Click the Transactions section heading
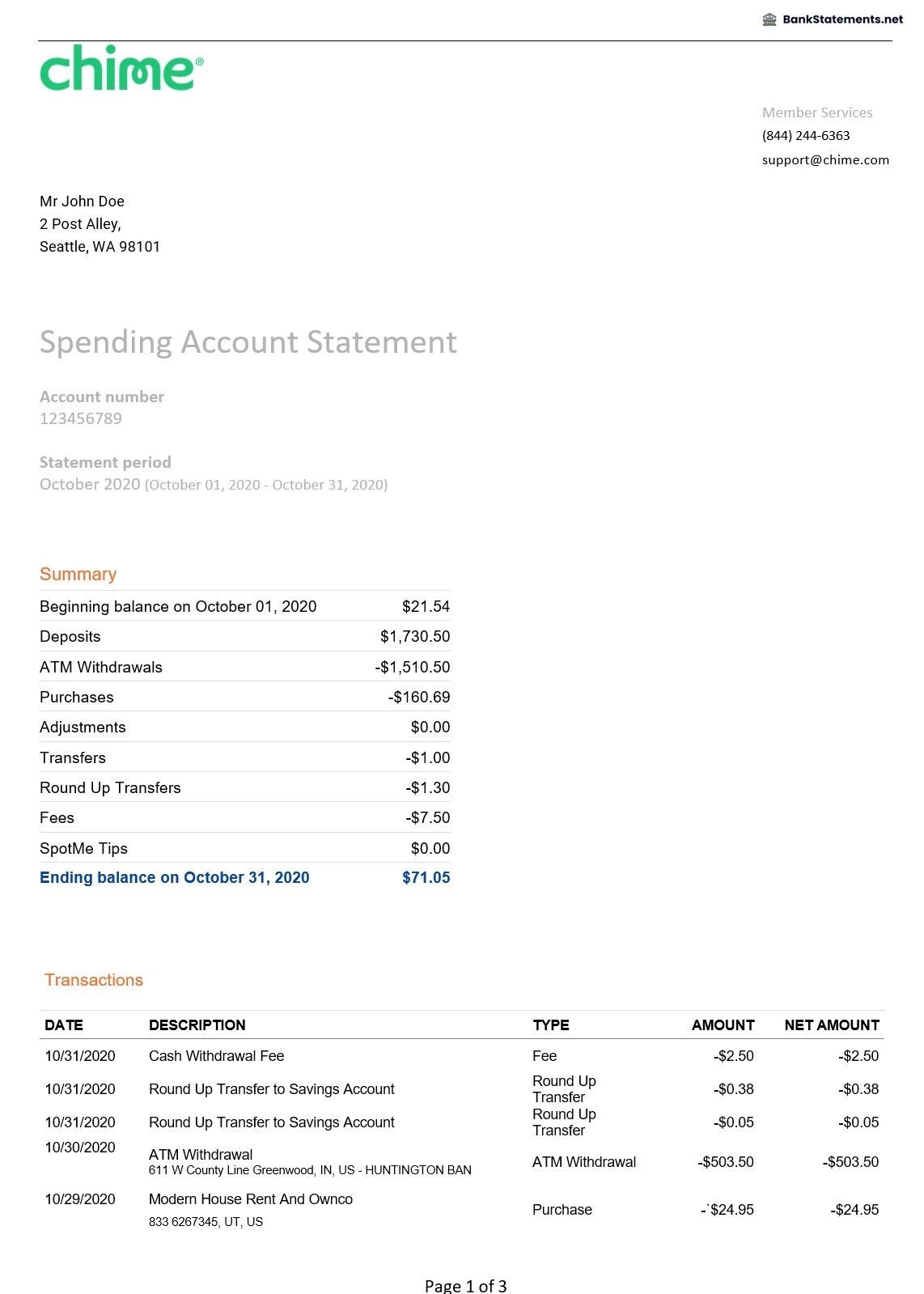 [x=94, y=980]
